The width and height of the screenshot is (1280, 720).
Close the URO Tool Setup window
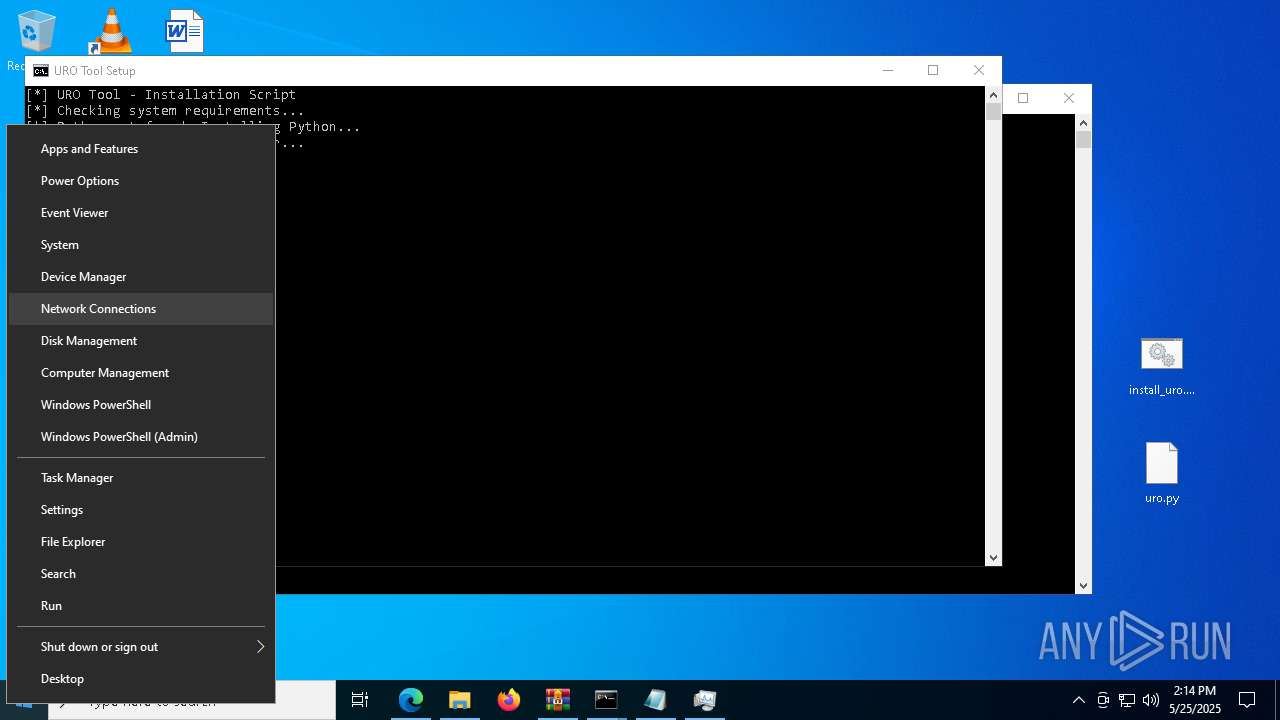click(x=979, y=70)
